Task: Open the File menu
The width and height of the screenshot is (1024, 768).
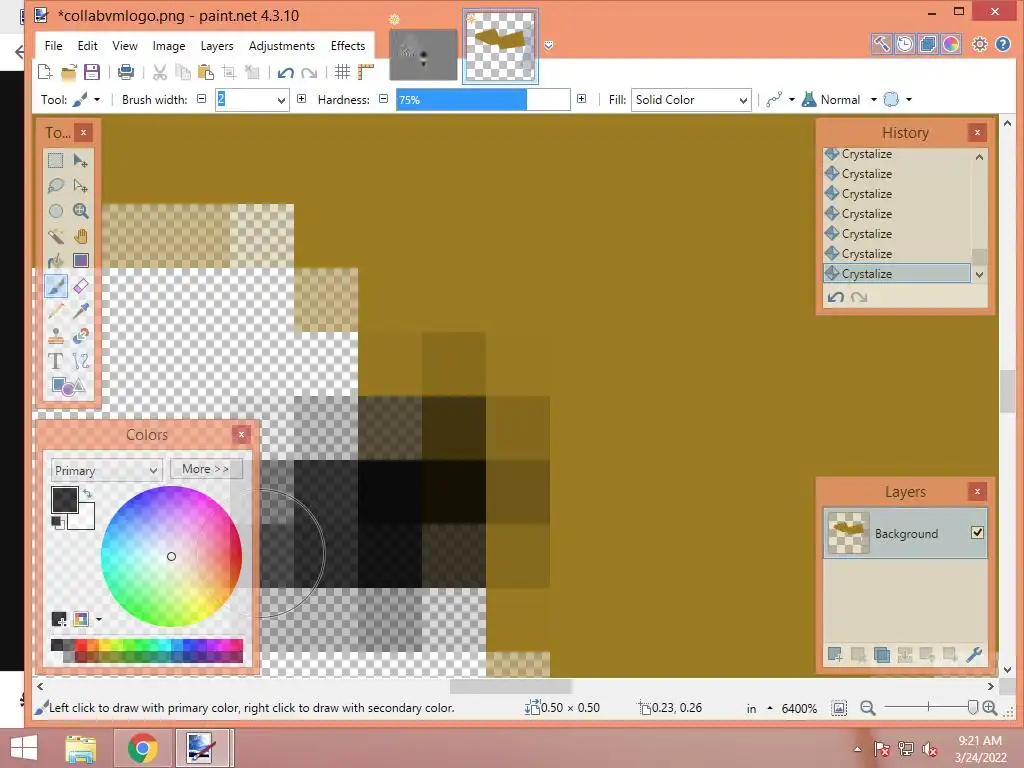Action: click(x=54, y=46)
